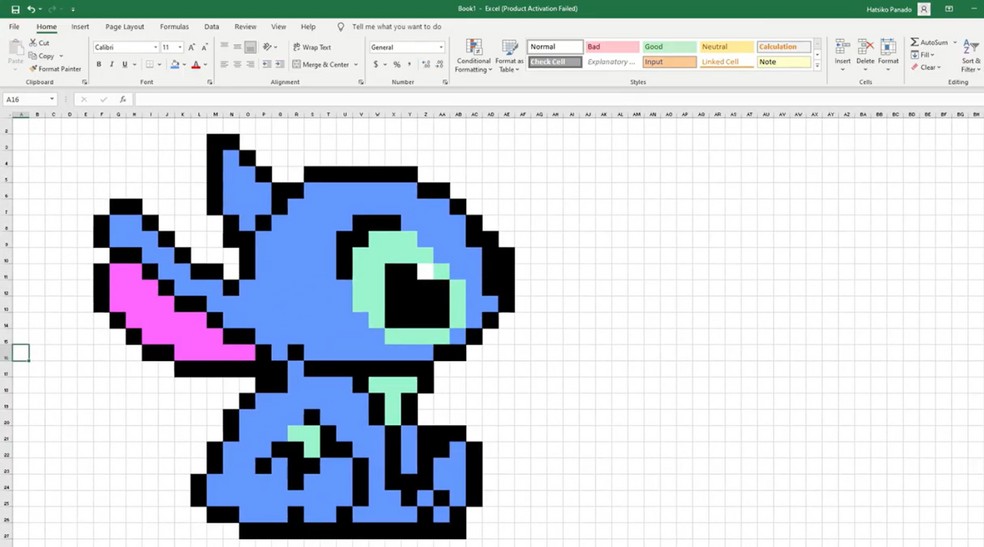Select the column M header
This screenshot has width=984, height=547.
215,114
